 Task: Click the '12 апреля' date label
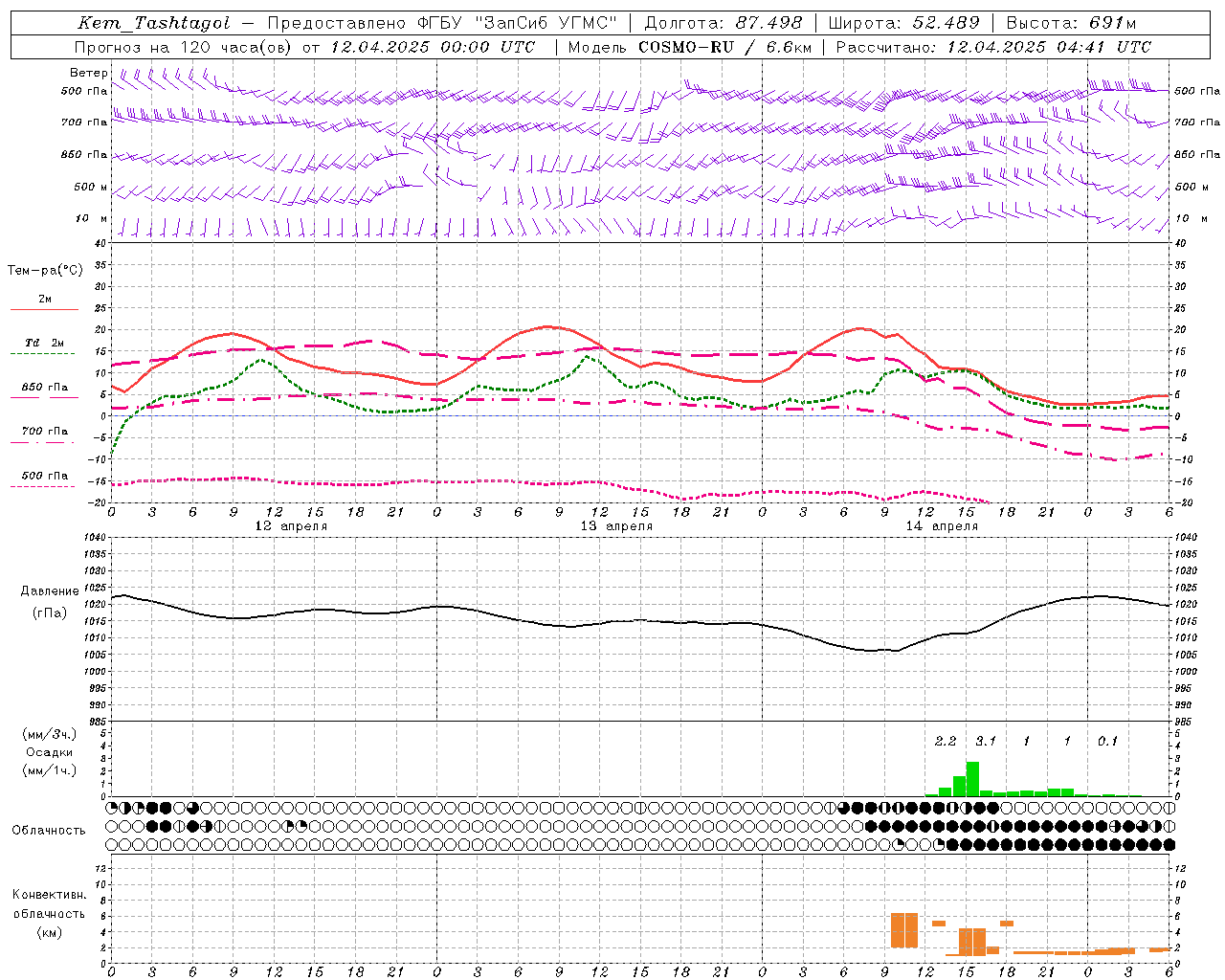(x=291, y=526)
